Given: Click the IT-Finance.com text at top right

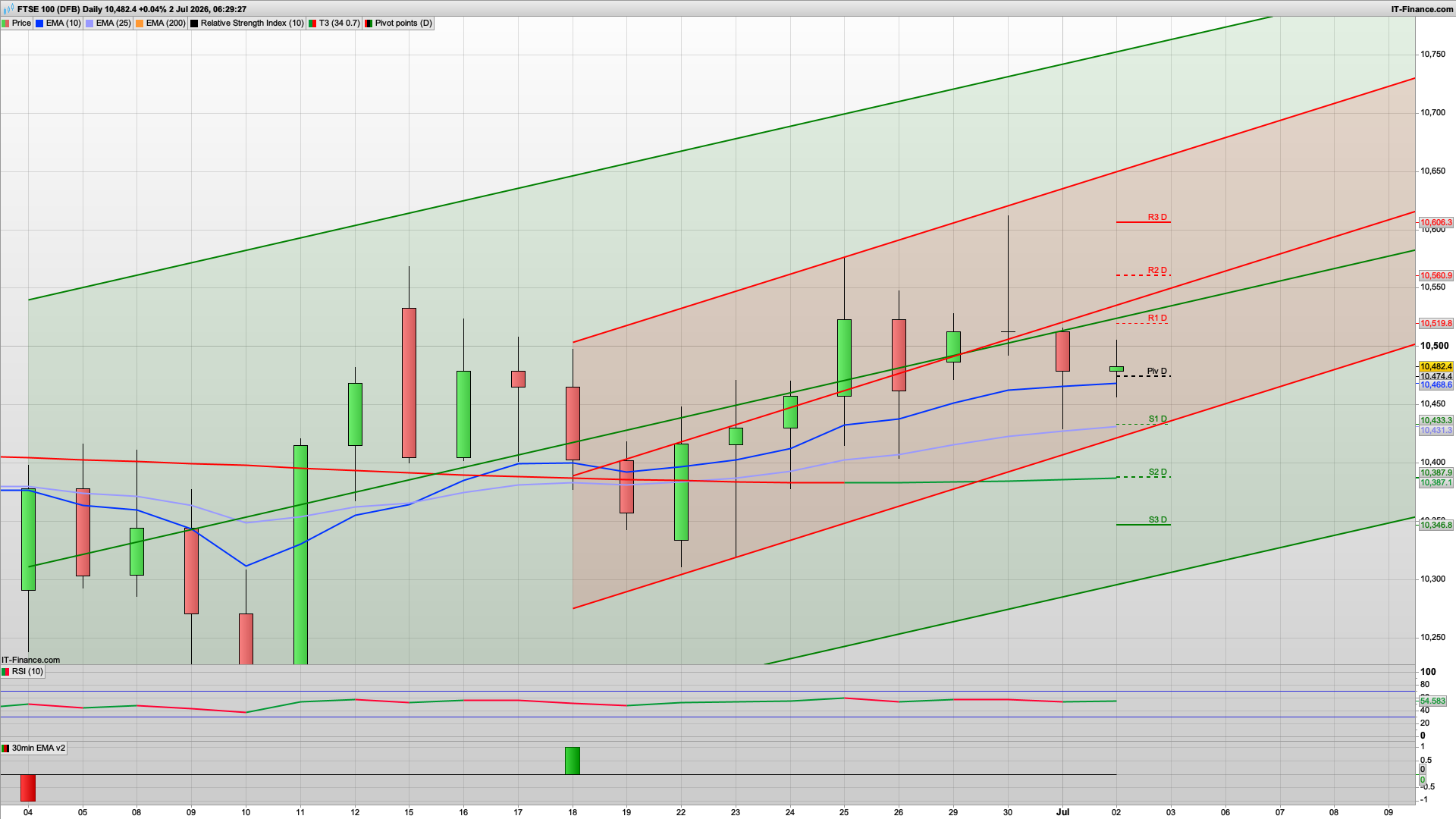Looking at the screenshot, I should 1422,9.
